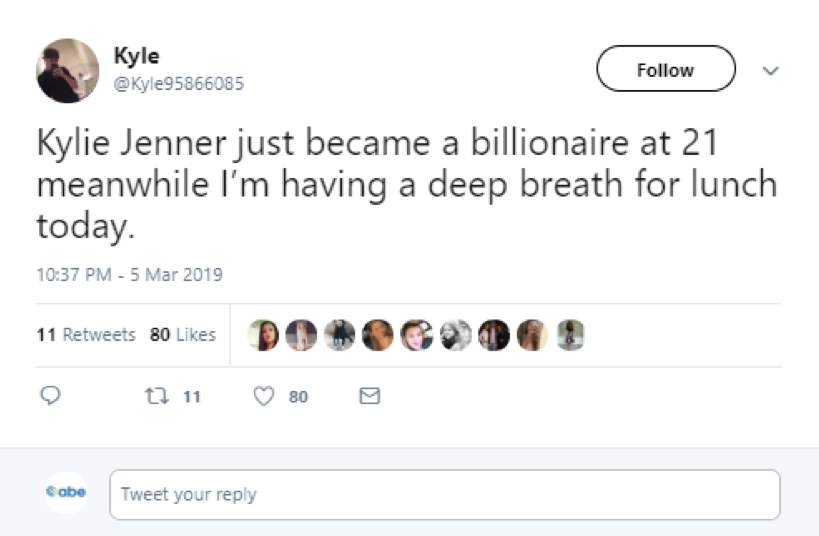The image size is (819, 536).
Task: Click the reply speech bubble icon
Action: coord(50,397)
